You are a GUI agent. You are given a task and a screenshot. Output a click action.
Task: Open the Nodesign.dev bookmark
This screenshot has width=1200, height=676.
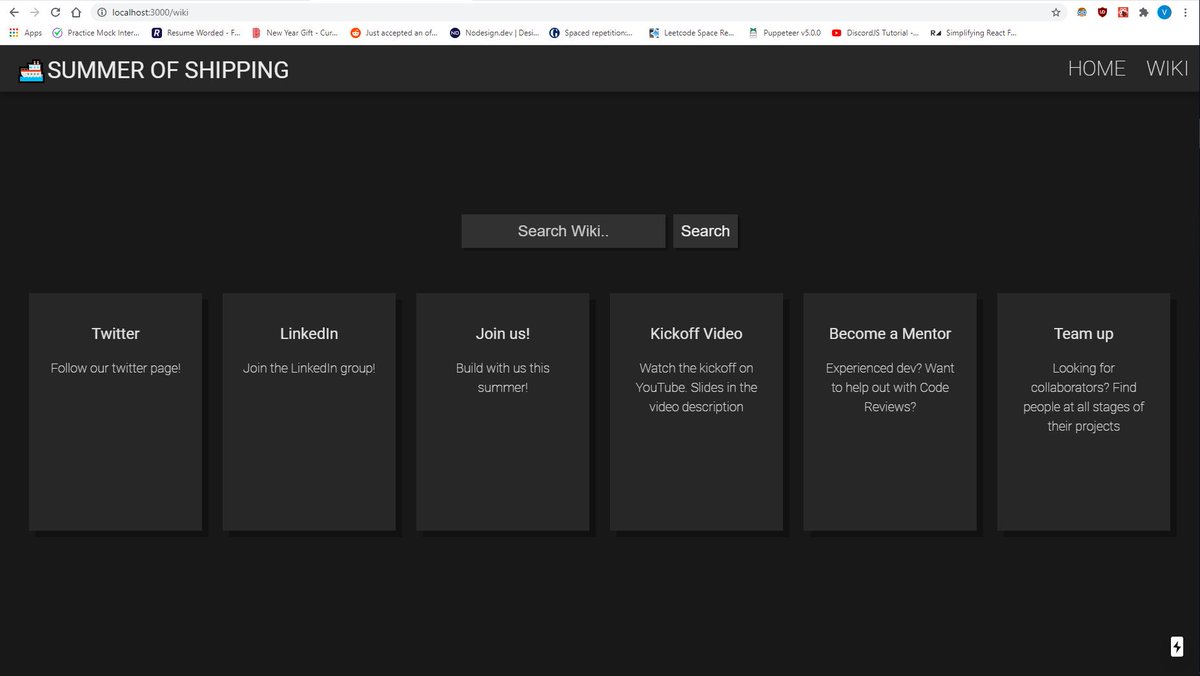[x=494, y=32]
